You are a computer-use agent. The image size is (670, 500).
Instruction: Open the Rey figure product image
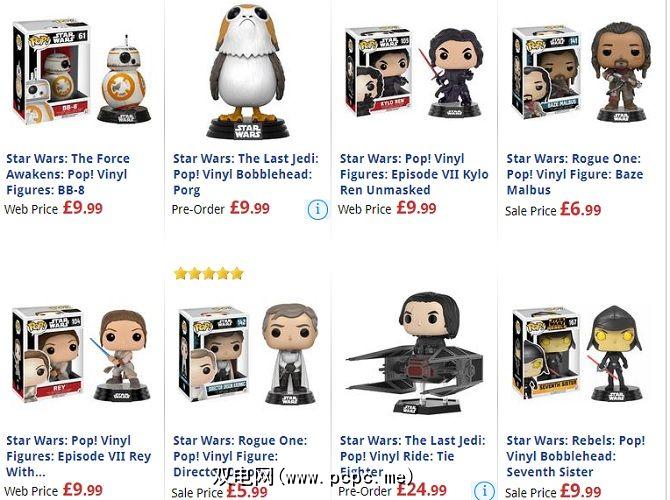(81, 354)
